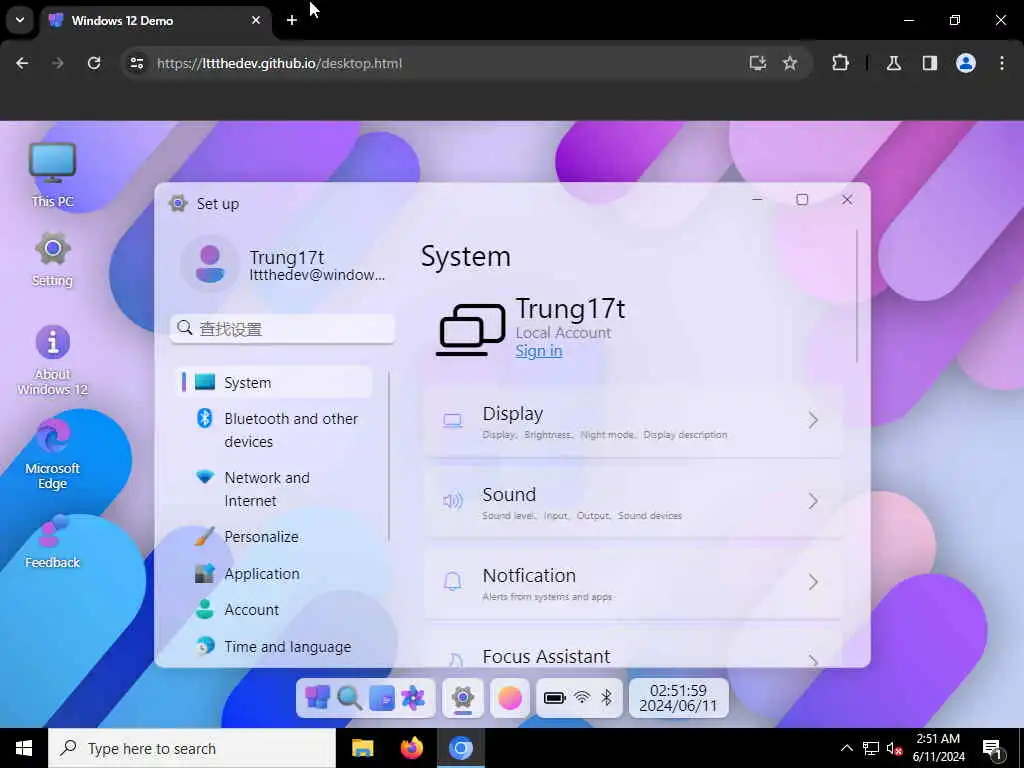Click the settings gear icon in the dock
Screen dimensions: 1024x768
[463, 698]
